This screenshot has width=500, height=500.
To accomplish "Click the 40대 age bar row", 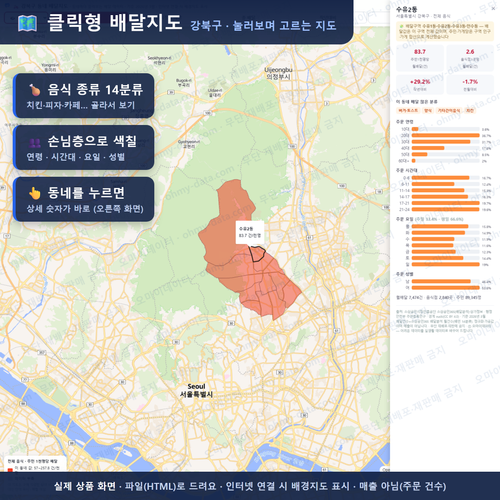I will click(x=445, y=148).
